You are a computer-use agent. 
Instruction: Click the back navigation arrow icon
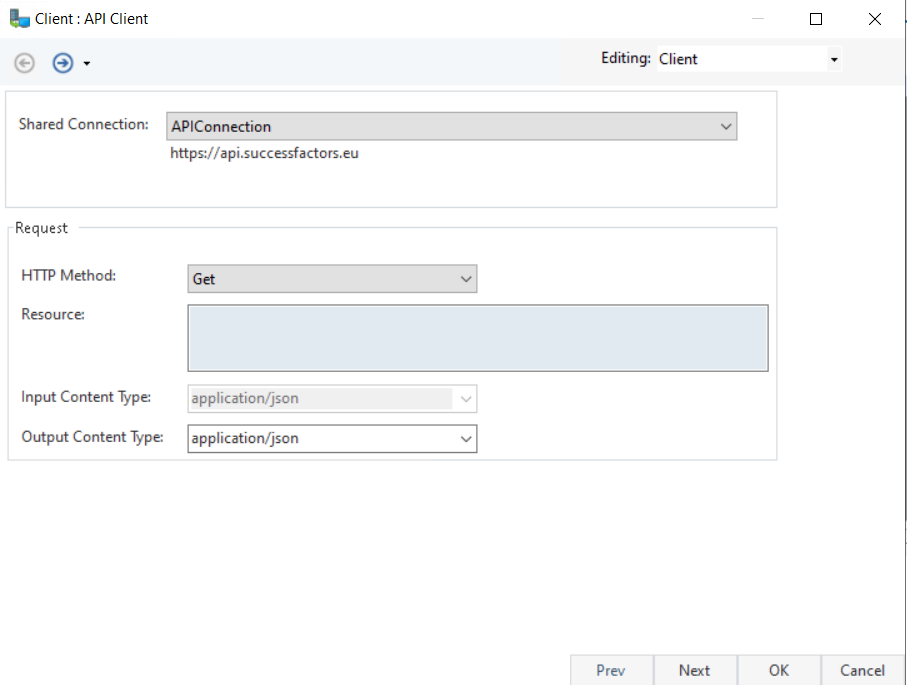point(24,63)
